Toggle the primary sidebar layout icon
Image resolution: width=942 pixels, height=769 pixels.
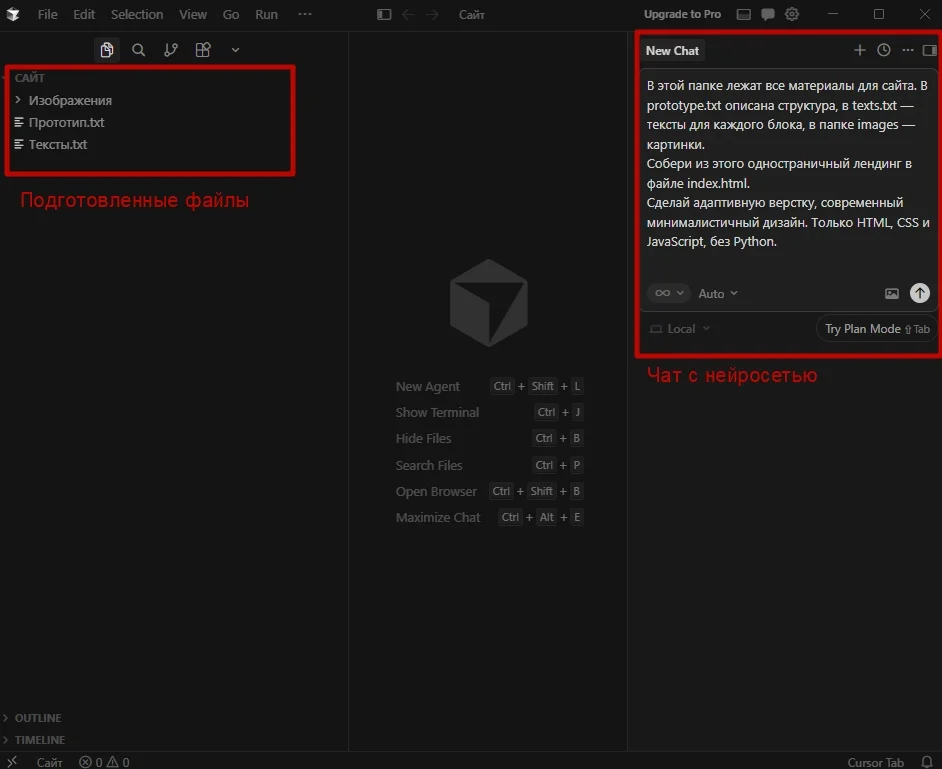pos(384,14)
